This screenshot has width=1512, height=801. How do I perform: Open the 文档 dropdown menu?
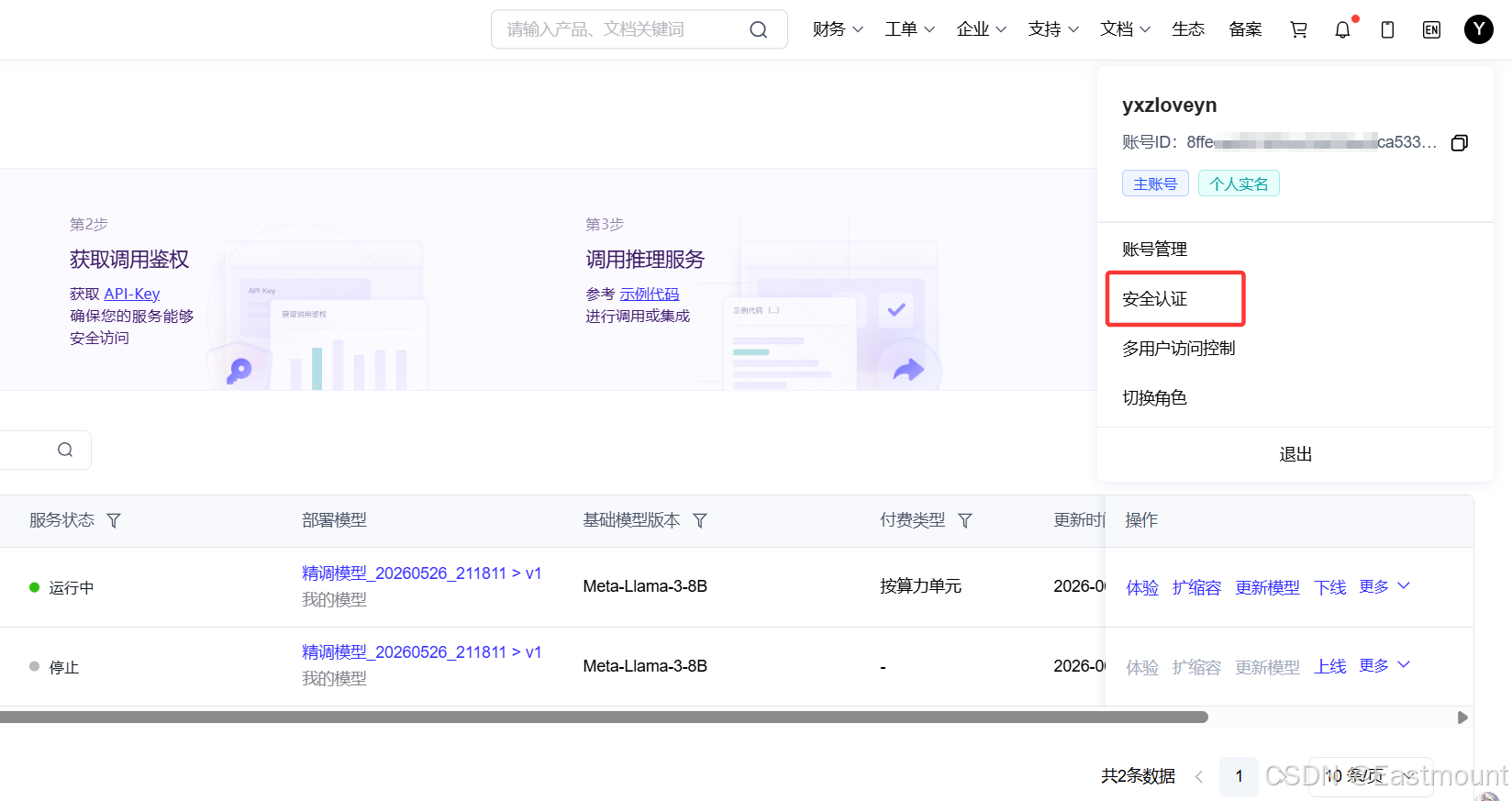pyautogui.click(x=1125, y=29)
